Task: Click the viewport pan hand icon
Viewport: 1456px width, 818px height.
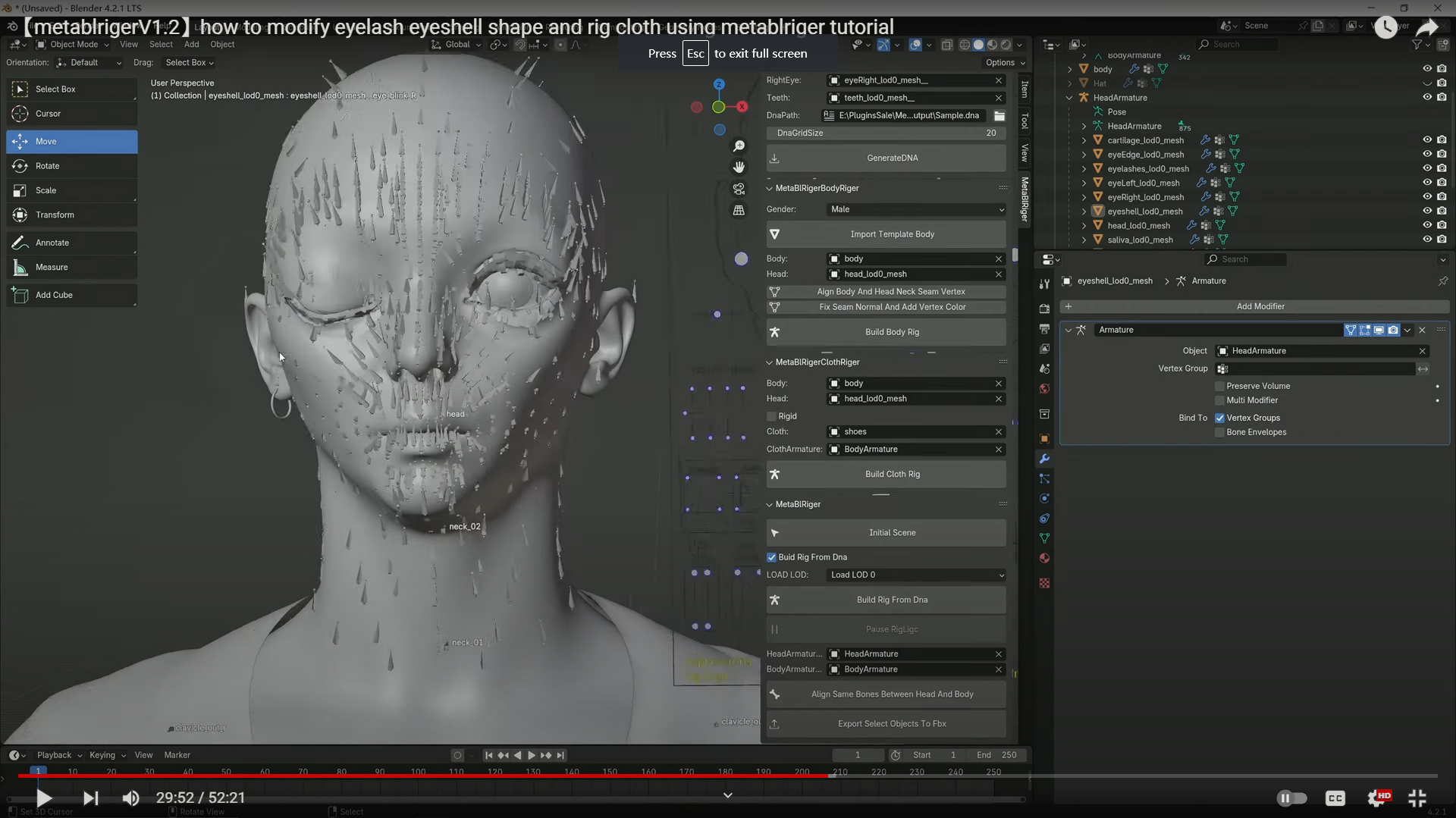Action: click(x=739, y=167)
